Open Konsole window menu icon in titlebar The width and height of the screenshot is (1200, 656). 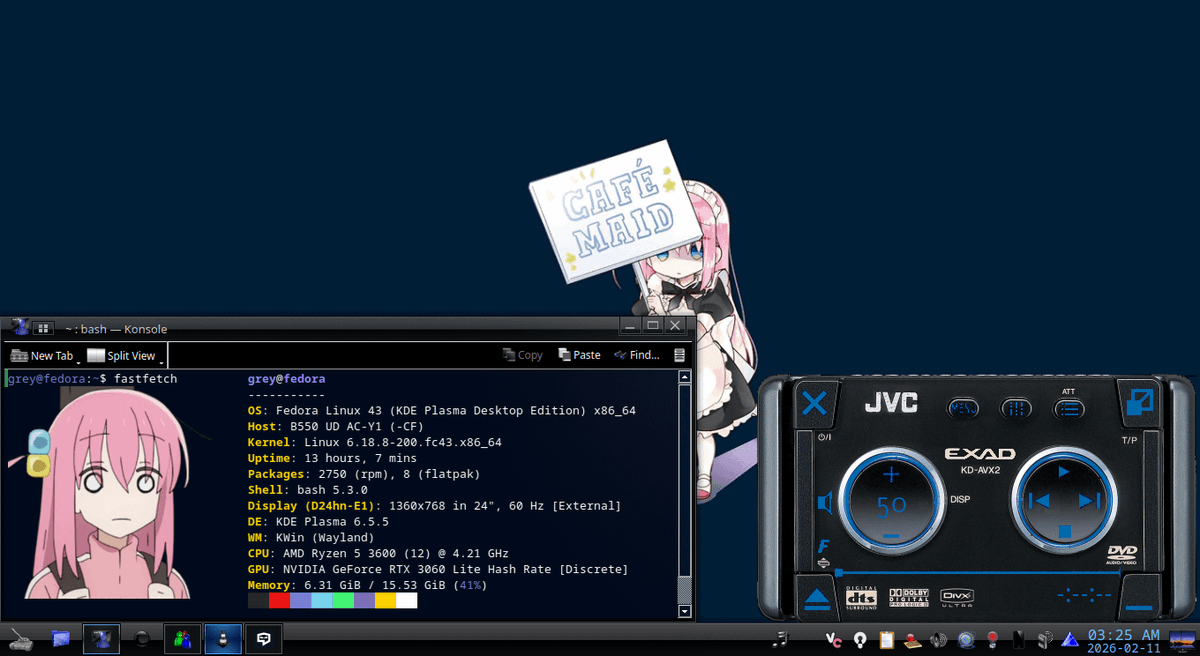click(x=19, y=327)
